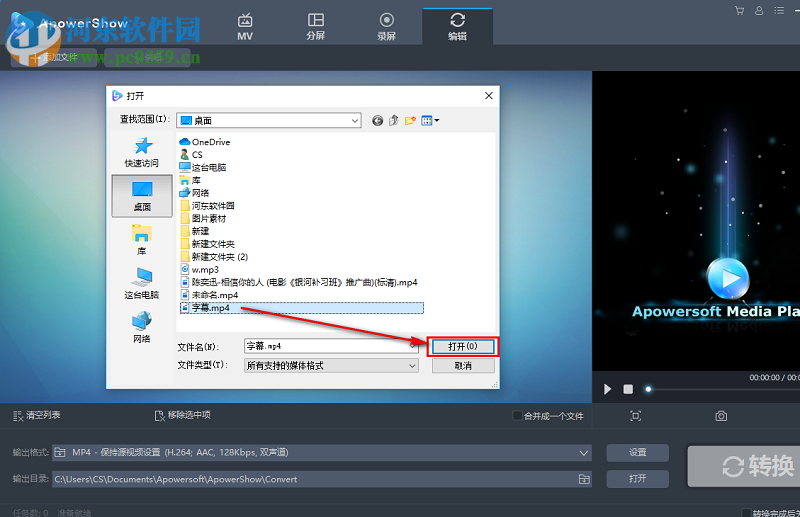The width and height of the screenshot is (800, 517).
Task: Close the 打开 dialog
Action: 488,95
